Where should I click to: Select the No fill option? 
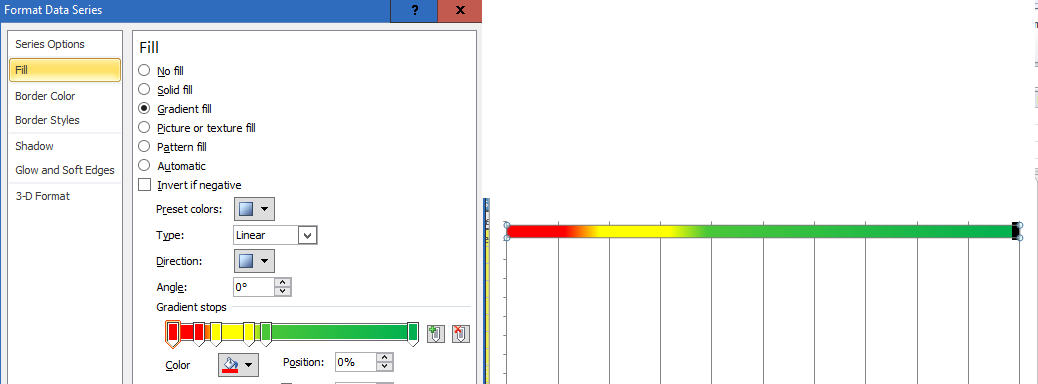coord(144,70)
